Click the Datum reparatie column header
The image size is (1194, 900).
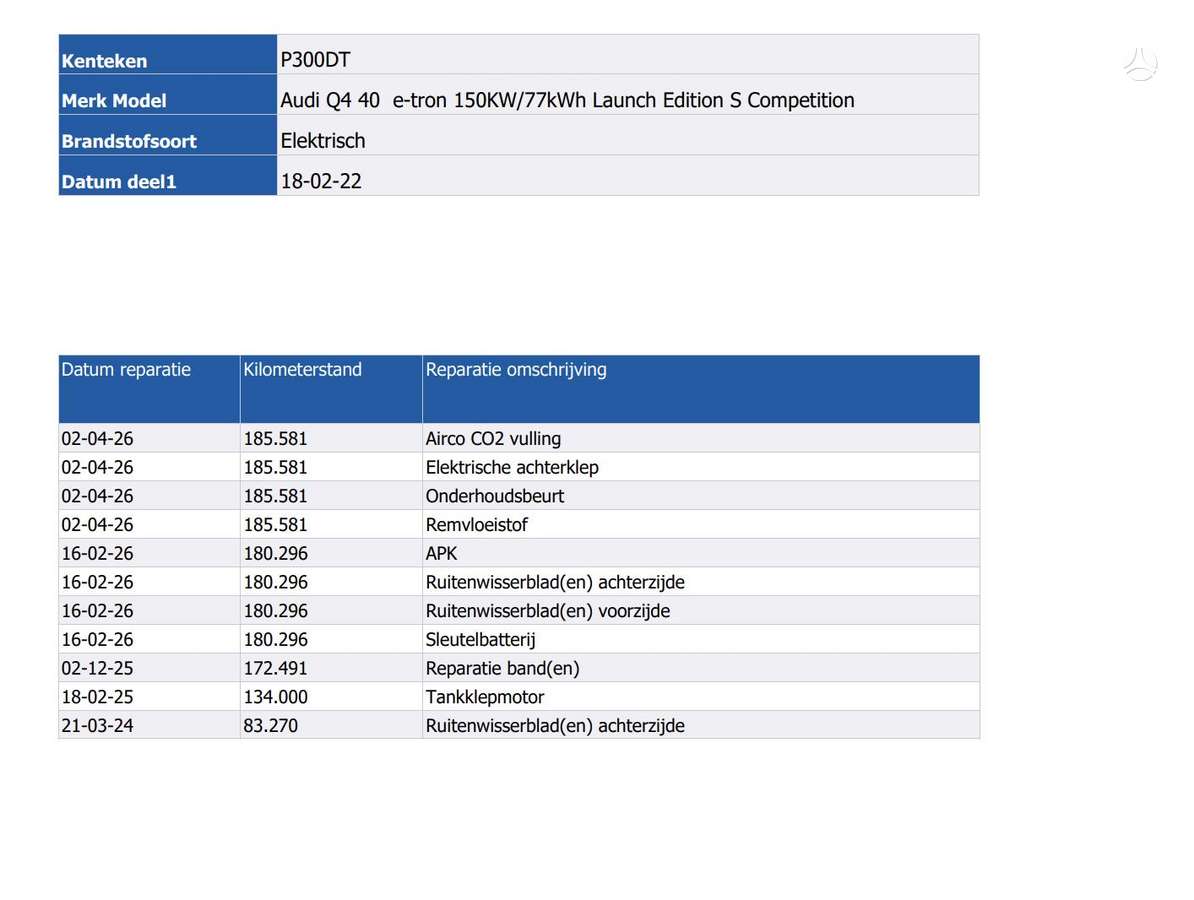149,388
